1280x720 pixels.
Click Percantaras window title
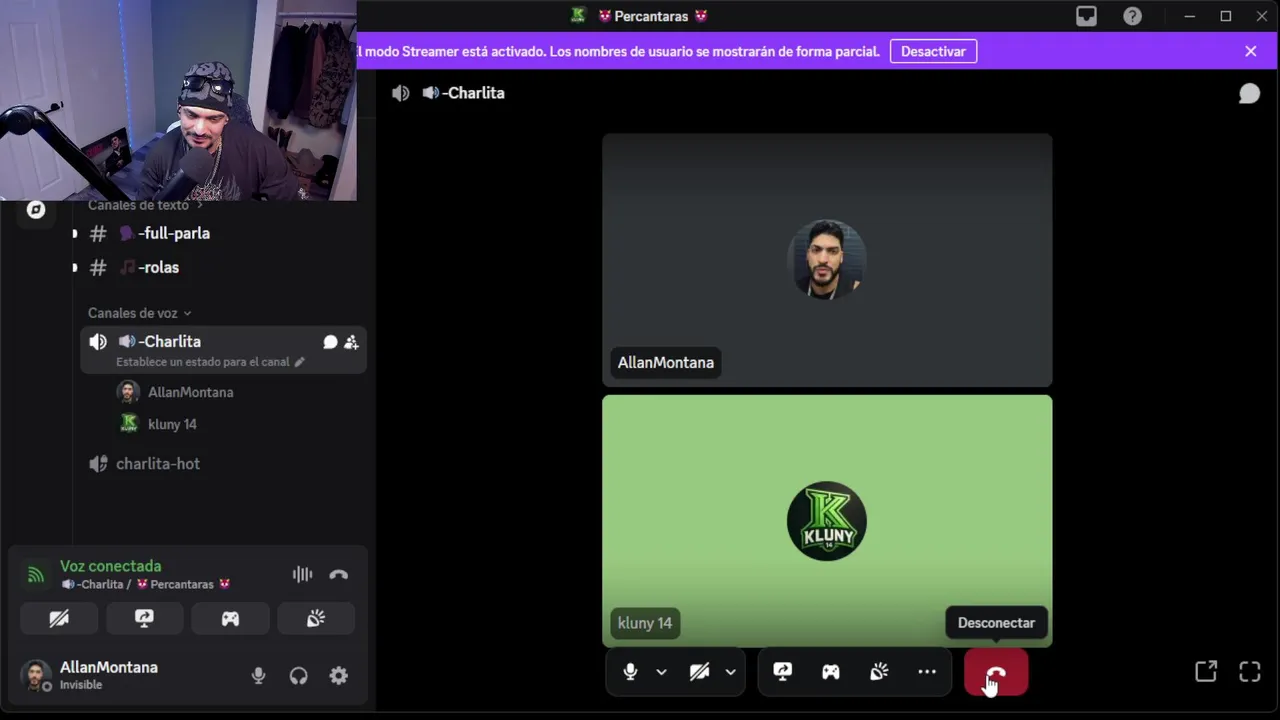click(652, 16)
